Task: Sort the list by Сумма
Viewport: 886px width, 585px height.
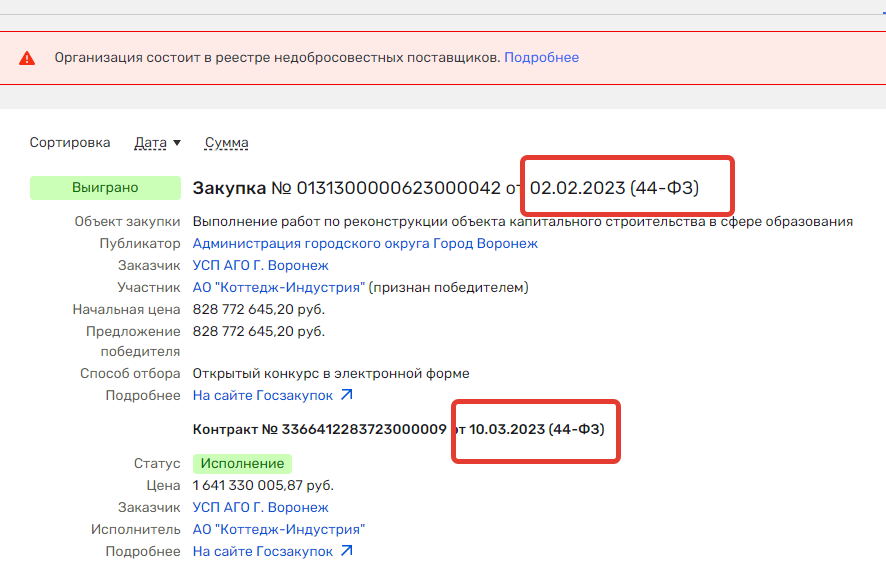Action: tap(226, 143)
